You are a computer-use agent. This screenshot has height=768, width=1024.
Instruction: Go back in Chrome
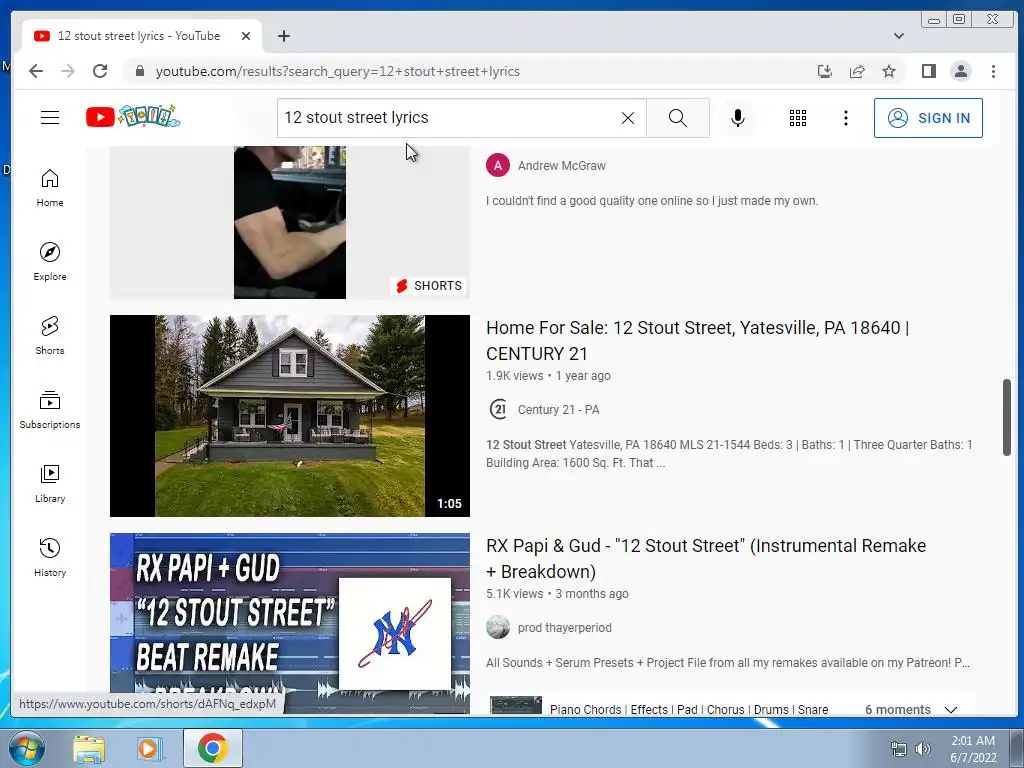pos(36,71)
